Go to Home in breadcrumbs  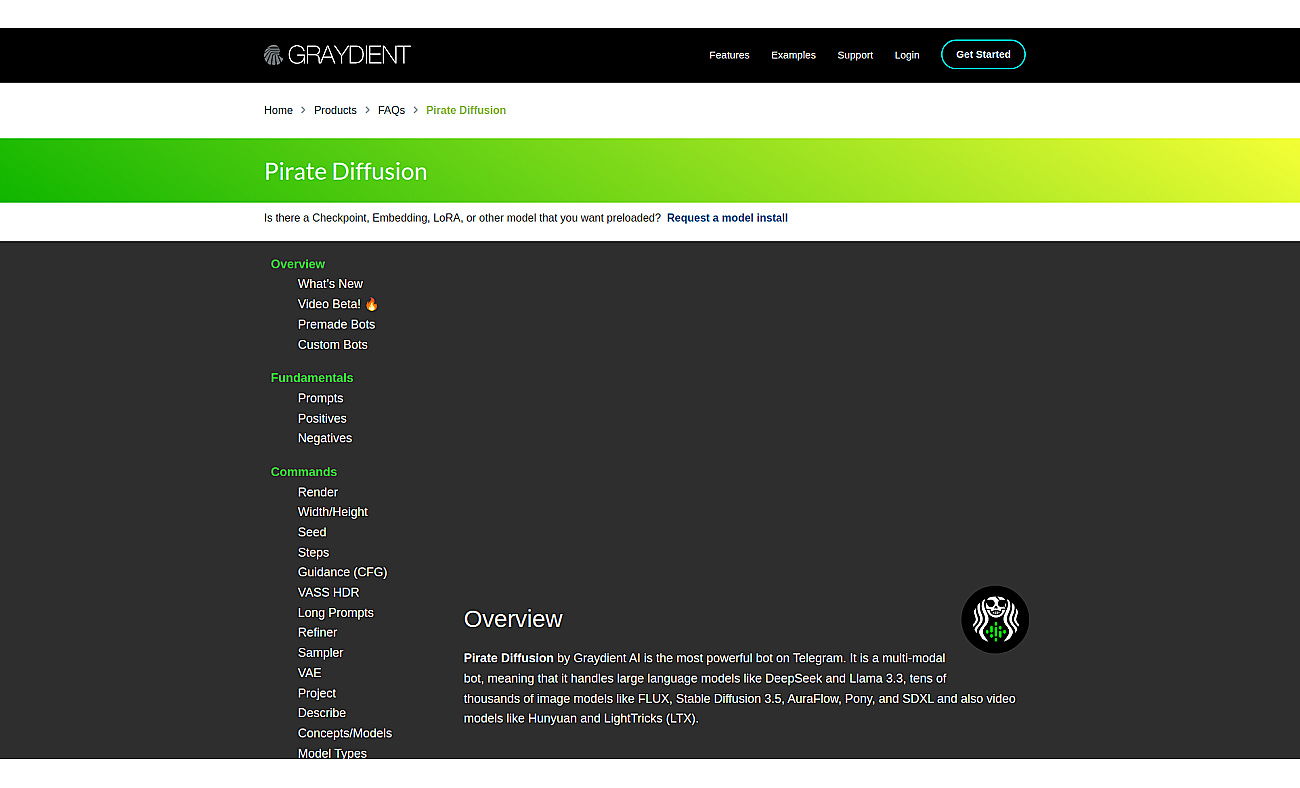(278, 110)
